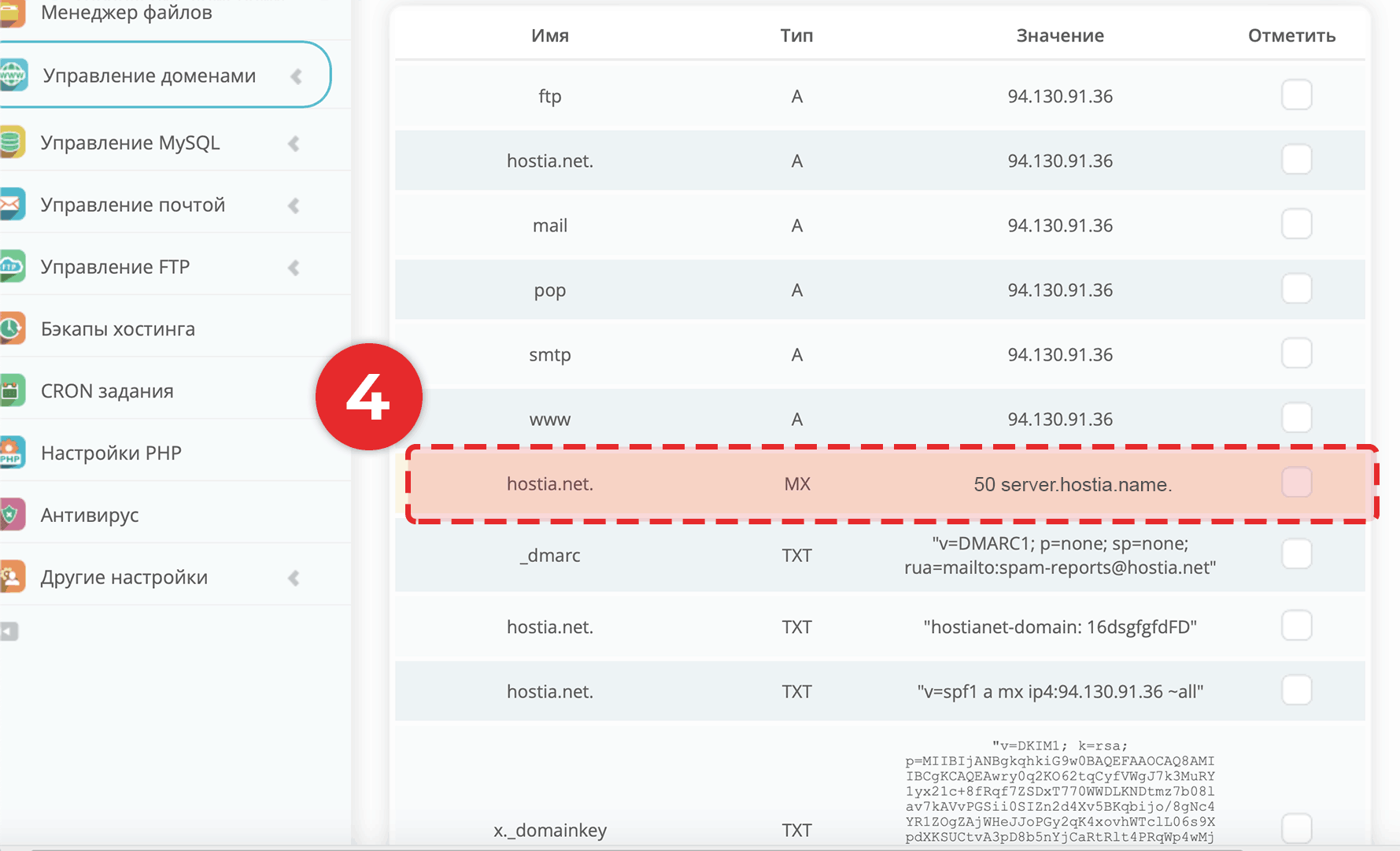Check the pop A record checkbox

coord(1296,289)
